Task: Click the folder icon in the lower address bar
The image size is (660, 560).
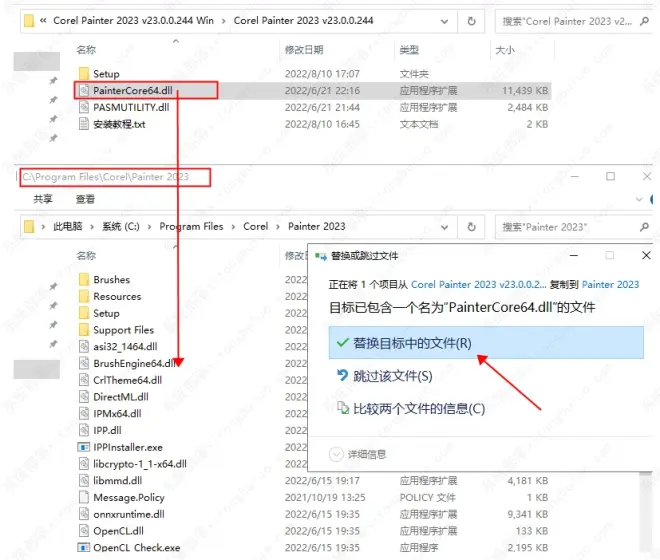Action: click(x=29, y=227)
